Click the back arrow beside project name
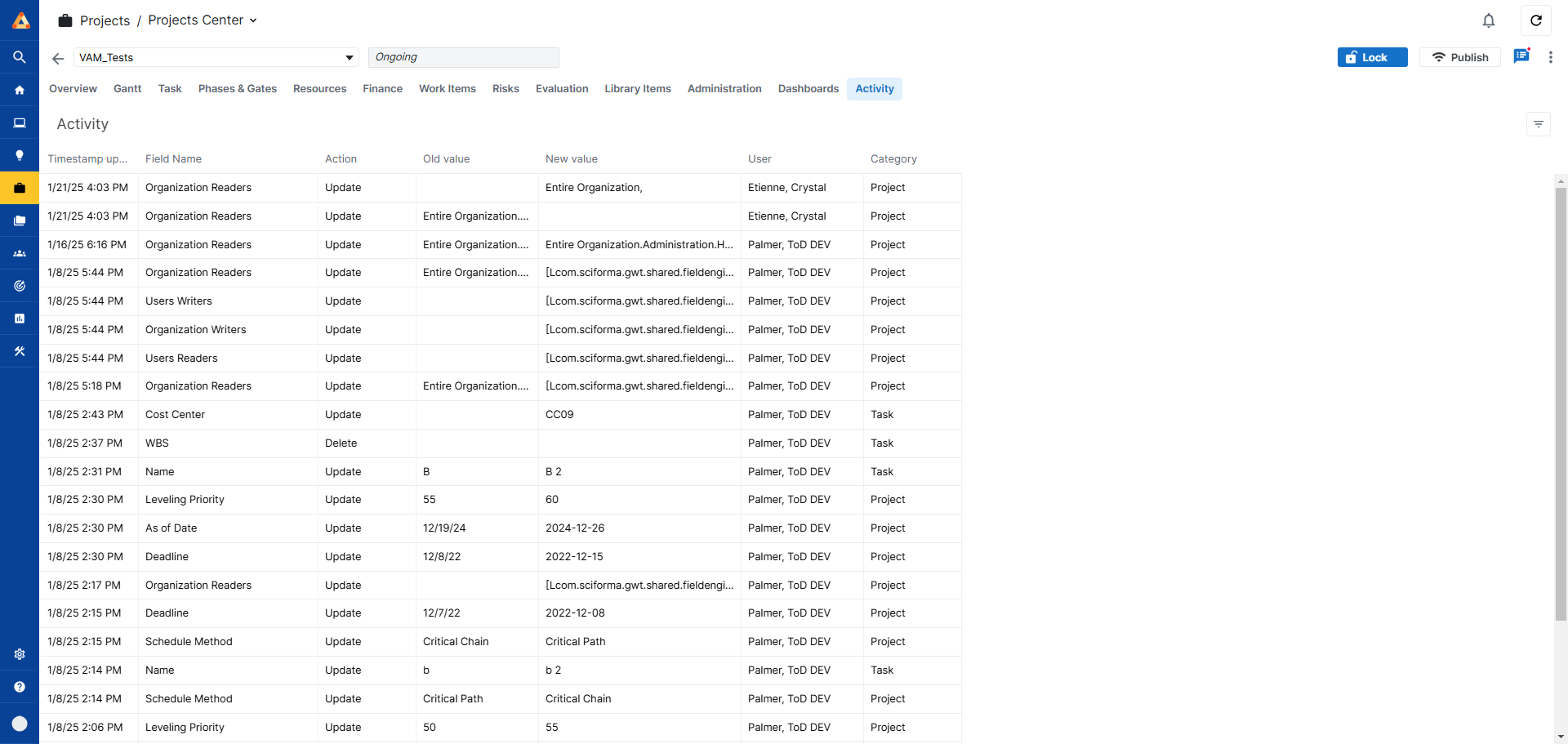1568x744 pixels. click(x=58, y=58)
